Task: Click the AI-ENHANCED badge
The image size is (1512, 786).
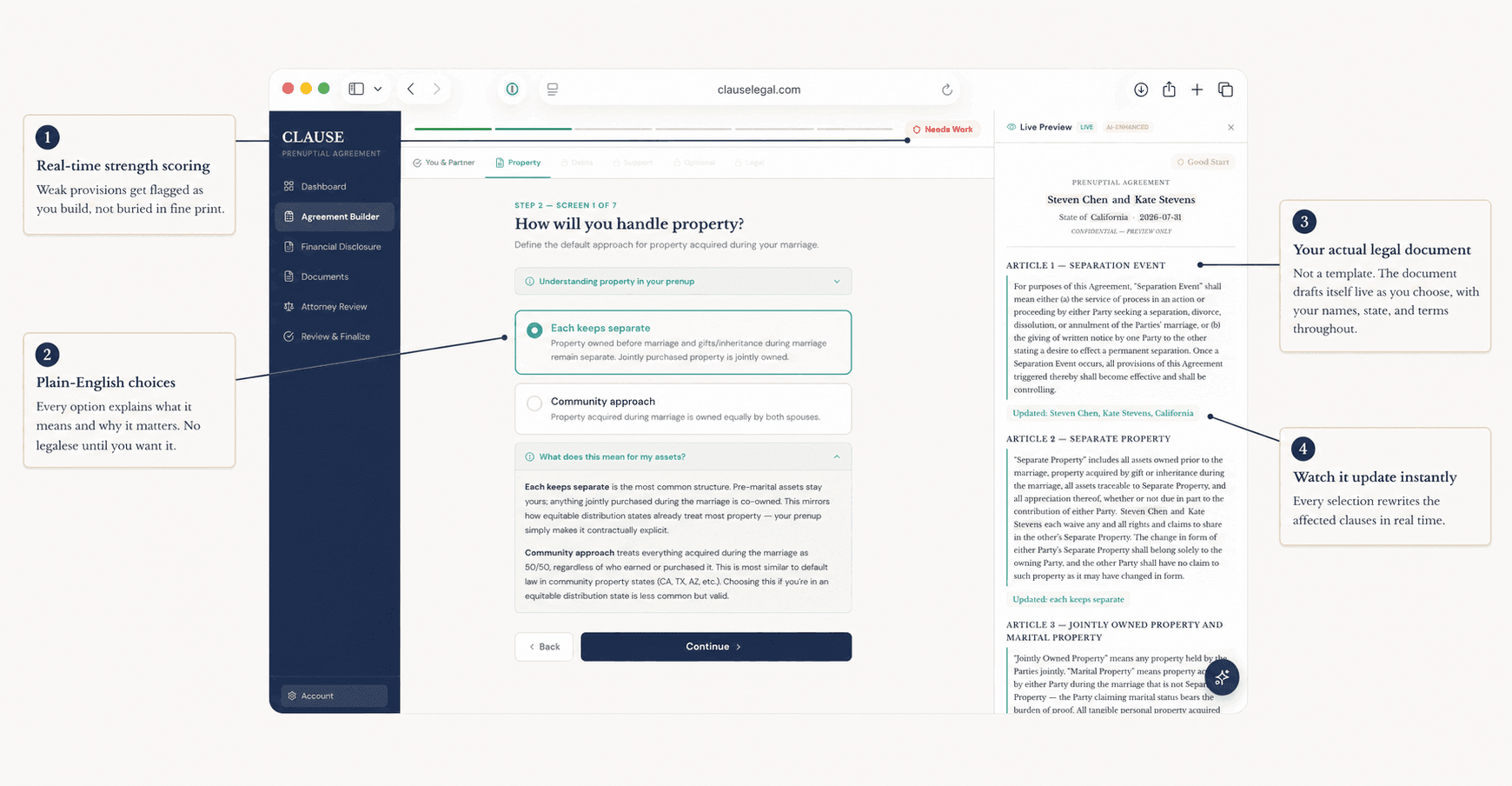Action: [x=1127, y=127]
